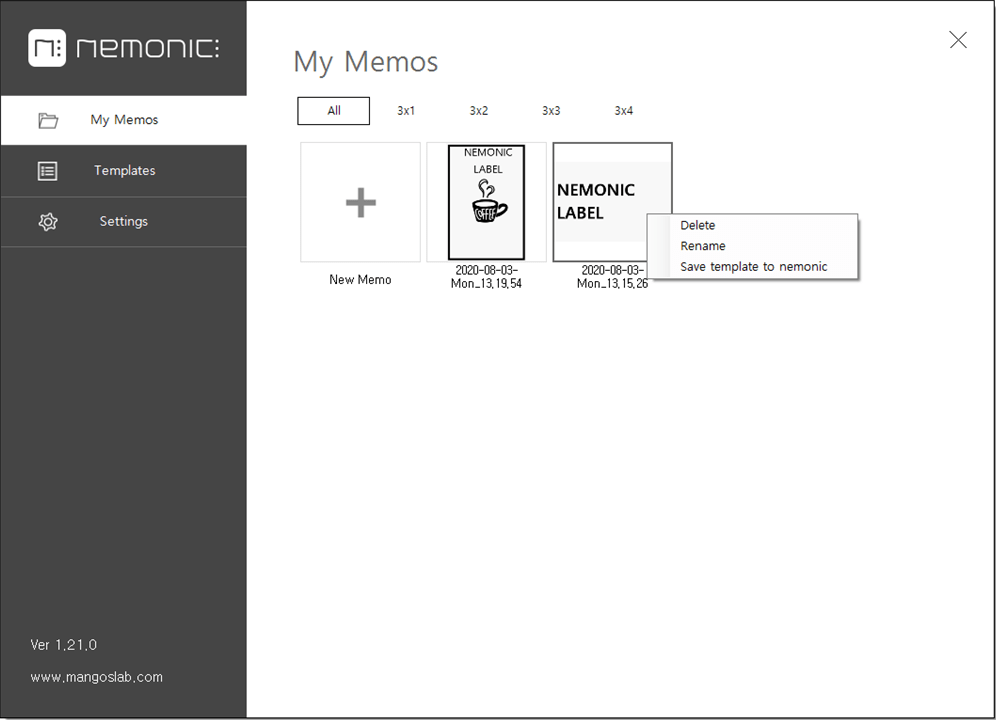Filter memos by 3x2 size
The height and width of the screenshot is (720, 996).
pyautogui.click(x=478, y=111)
